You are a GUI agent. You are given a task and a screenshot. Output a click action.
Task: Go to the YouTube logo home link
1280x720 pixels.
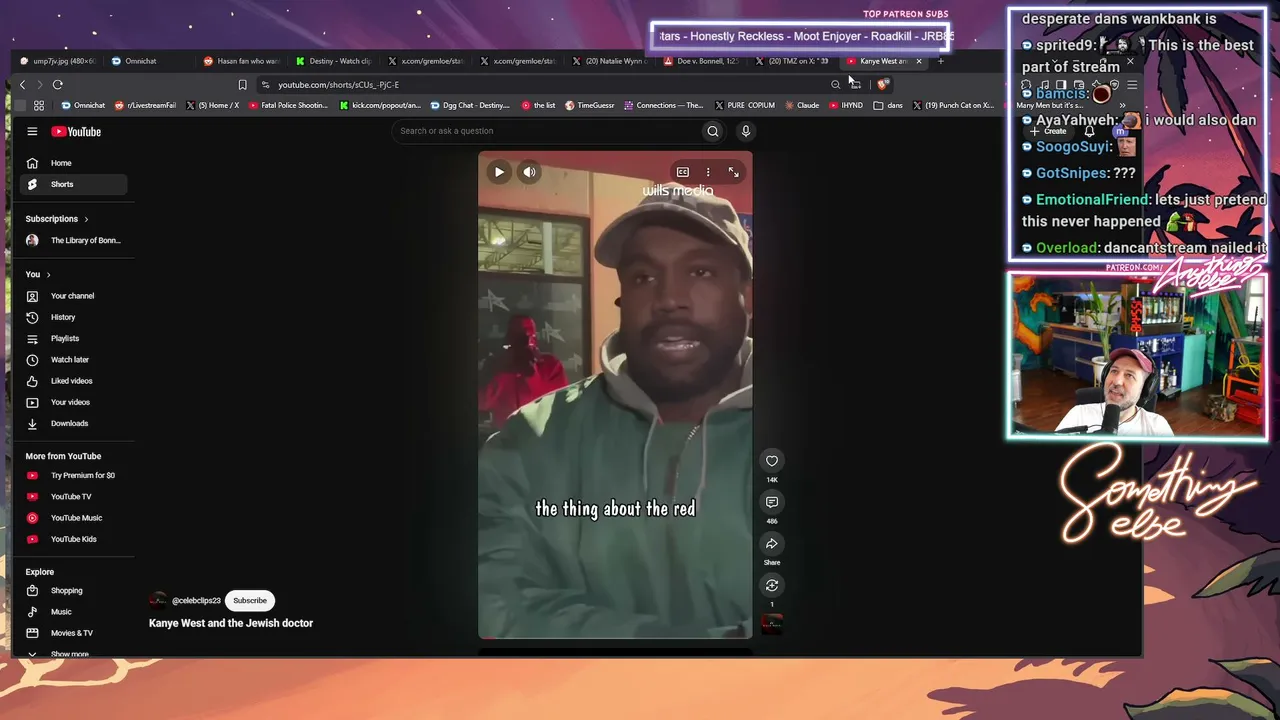[76, 131]
